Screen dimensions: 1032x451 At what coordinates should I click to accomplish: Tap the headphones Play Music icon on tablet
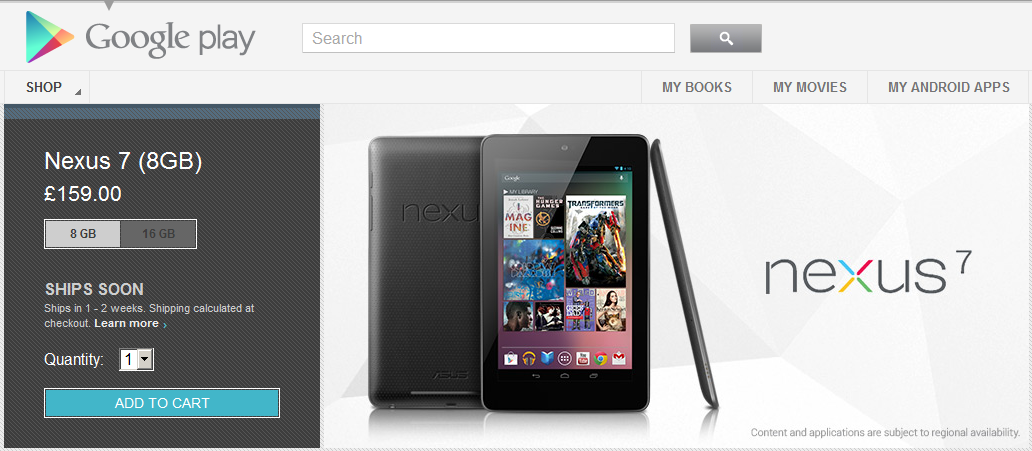[529, 358]
